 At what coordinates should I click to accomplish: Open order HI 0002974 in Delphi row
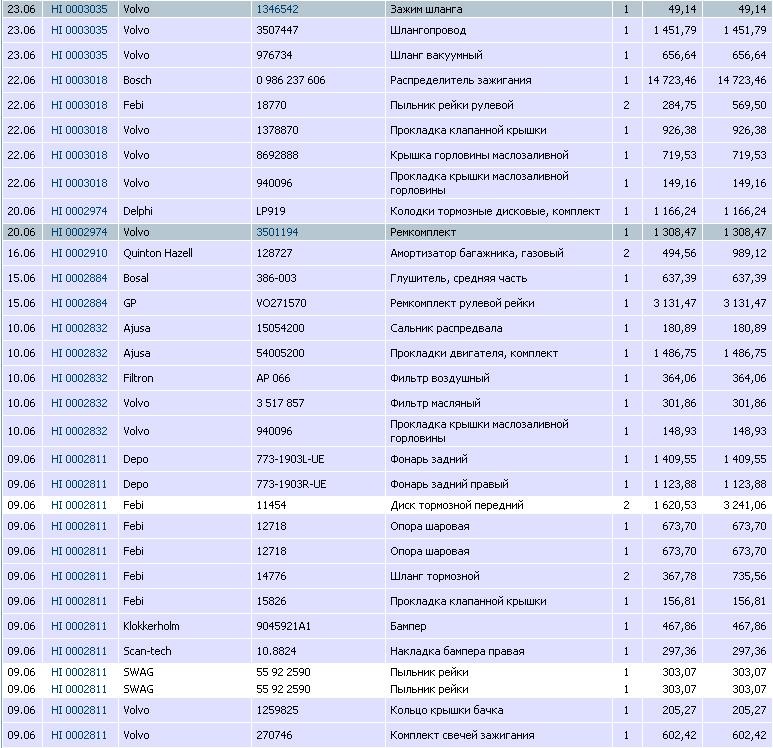(x=79, y=211)
